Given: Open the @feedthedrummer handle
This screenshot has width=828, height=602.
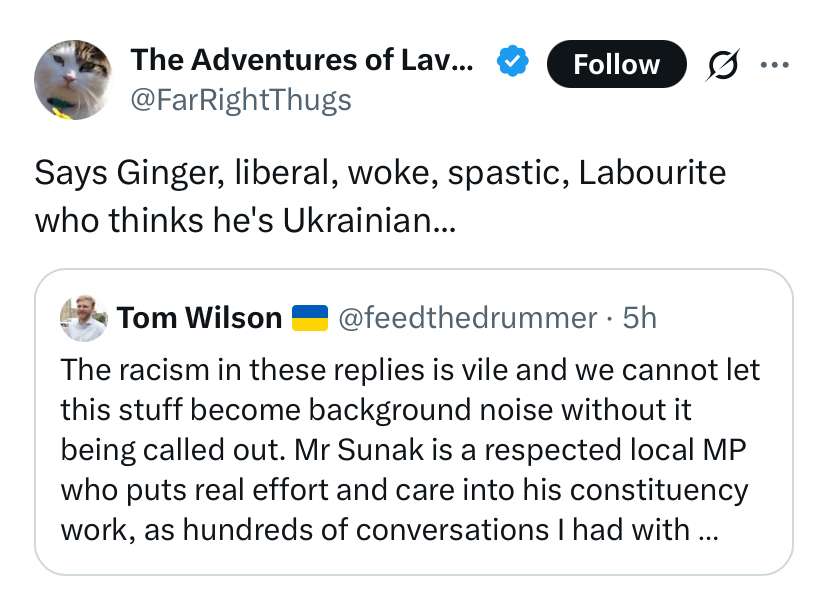Looking at the screenshot, I should [468, 318].
